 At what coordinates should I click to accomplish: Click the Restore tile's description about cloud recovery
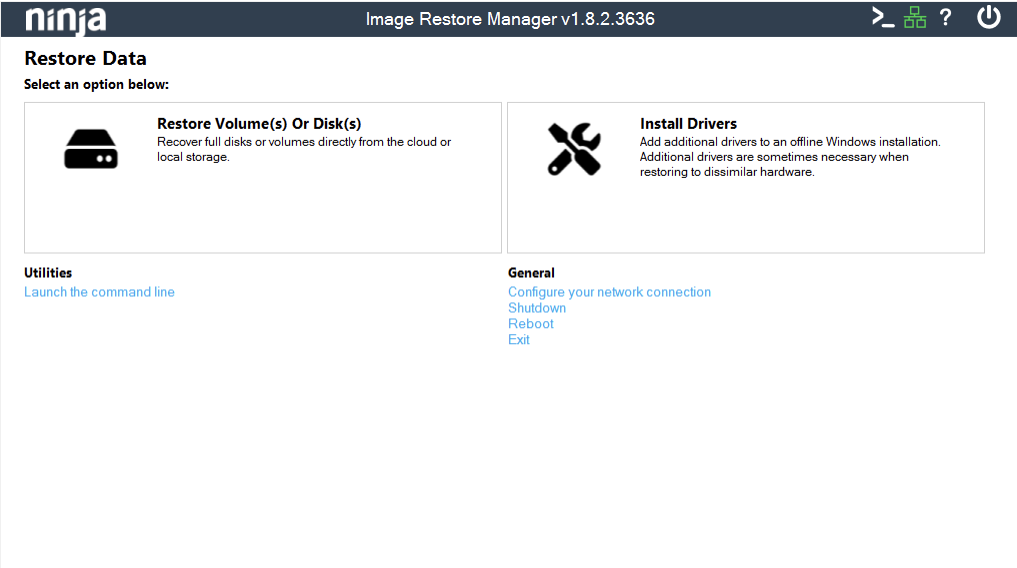click(304, 150)
